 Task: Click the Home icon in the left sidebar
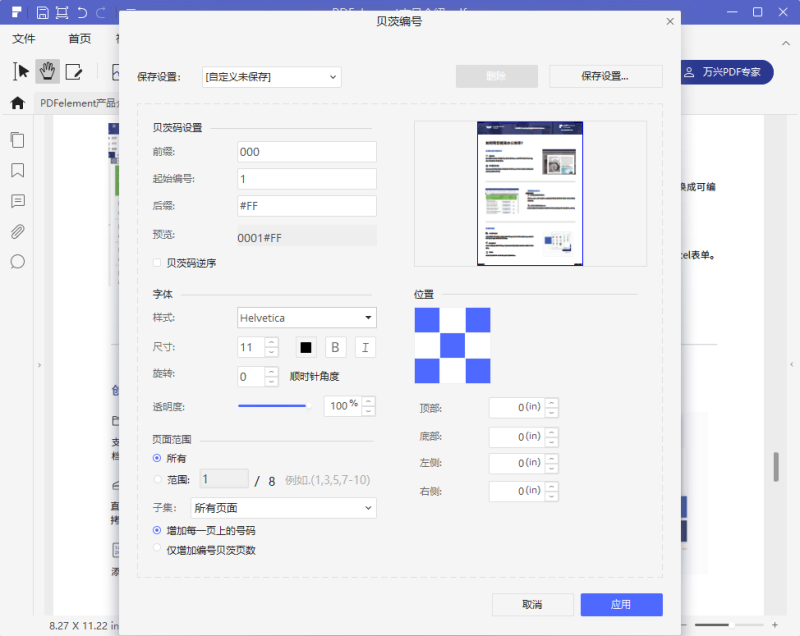tap(16, 102)
